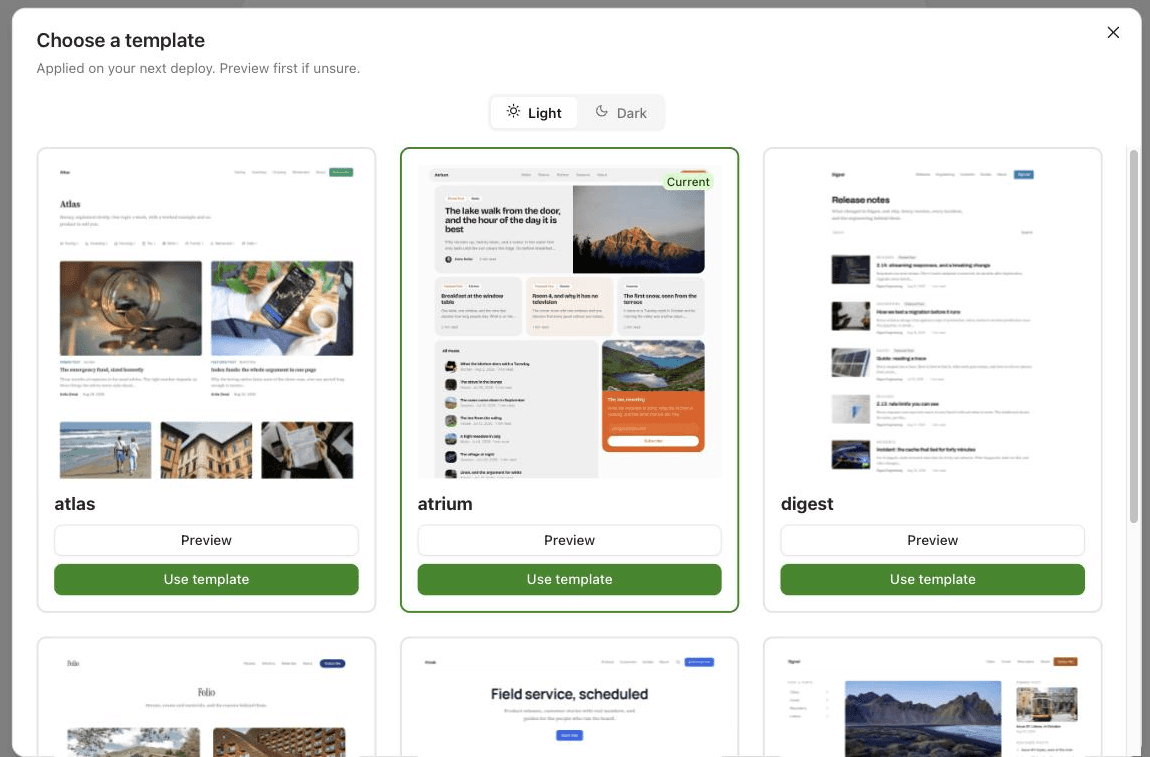This screenshot has height=757, width=1150.
Task: Click the Choose a template heading
Action: [121, 40]
